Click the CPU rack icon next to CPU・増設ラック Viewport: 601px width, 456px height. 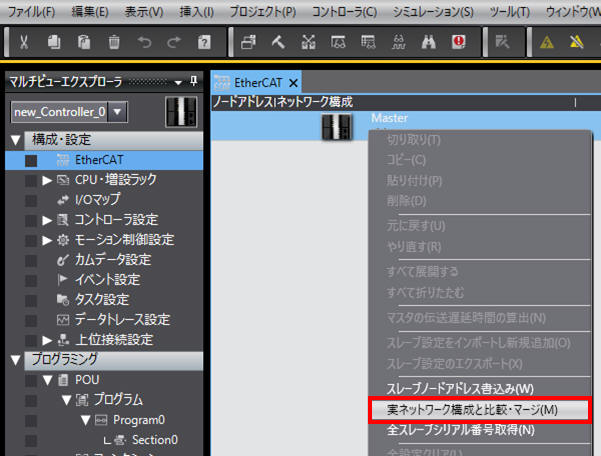pyautogui.click(x=63, y=180)
